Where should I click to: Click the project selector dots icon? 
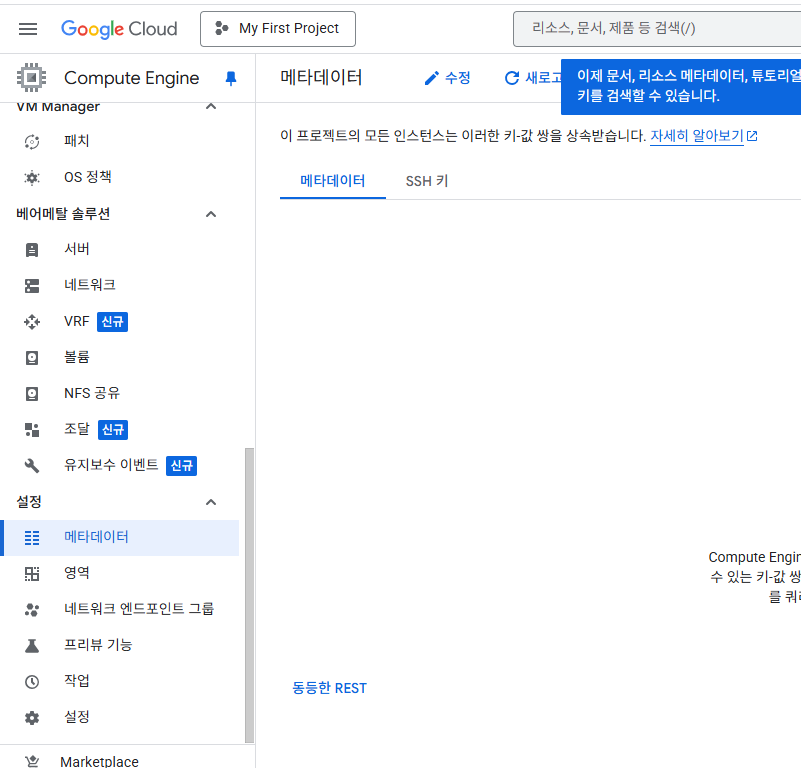click(x=221, y=28)
